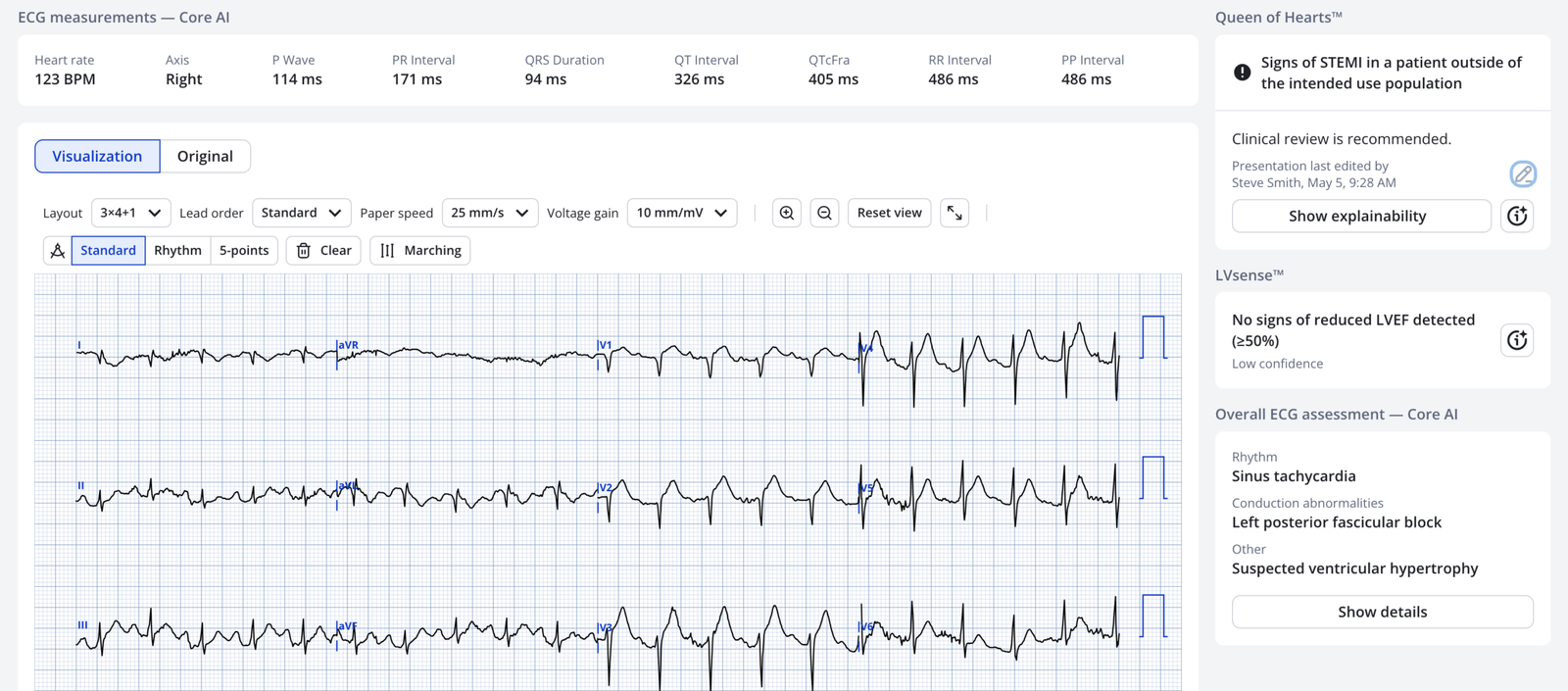1568x691 pixels.
Task: Click the QRS Duration value 94 ms
Action: click(545, 79)
